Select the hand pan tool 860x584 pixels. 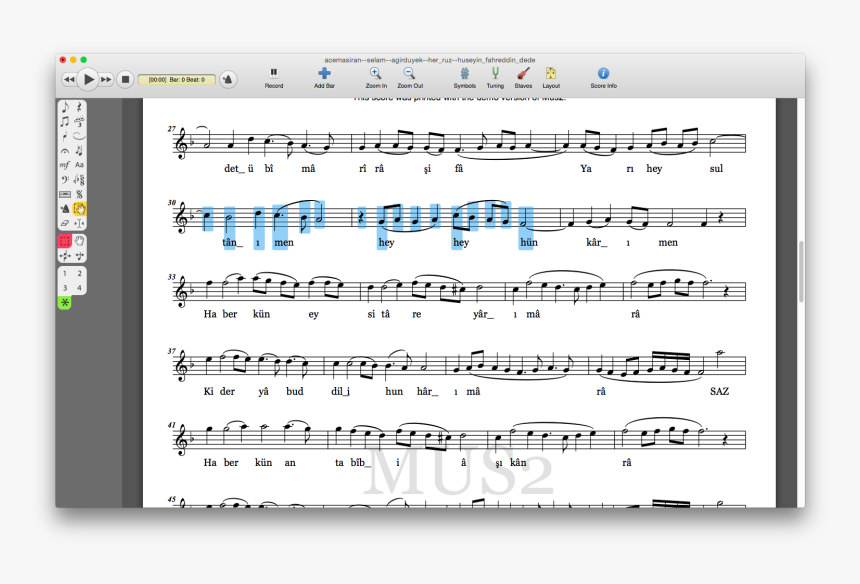[80, 241]
